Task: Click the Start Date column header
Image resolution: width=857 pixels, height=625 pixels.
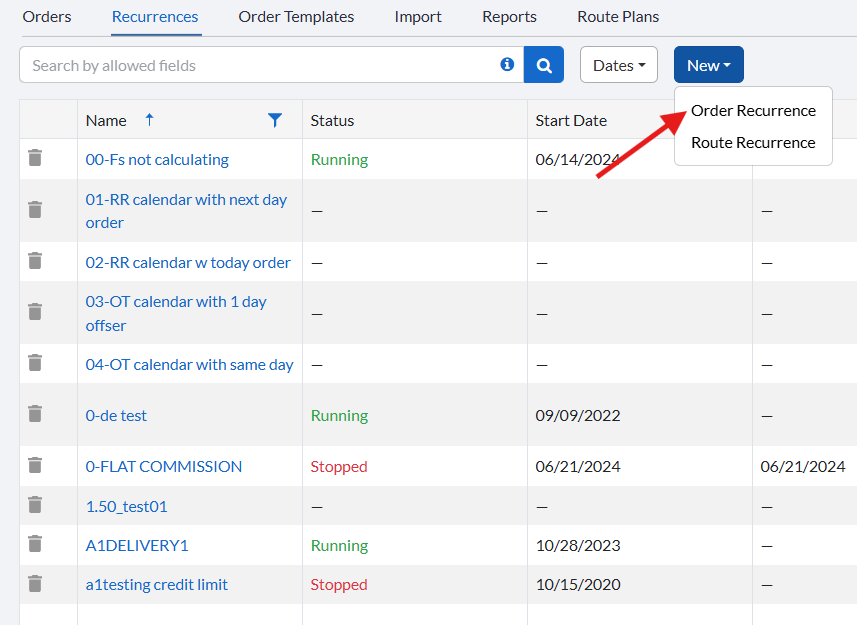Action: (x=571, y=120)
